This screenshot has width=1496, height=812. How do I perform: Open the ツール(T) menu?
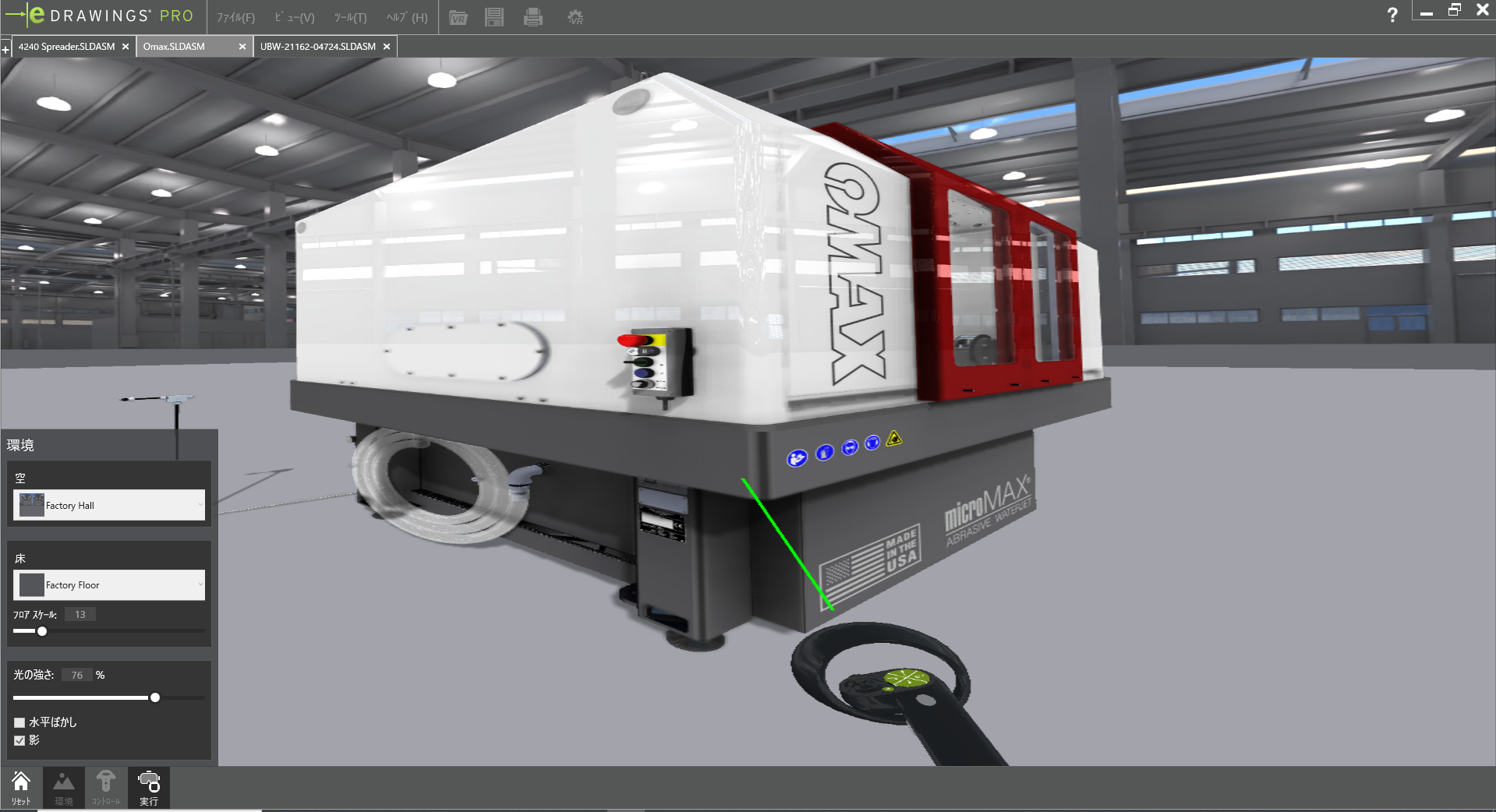(350, 17)
